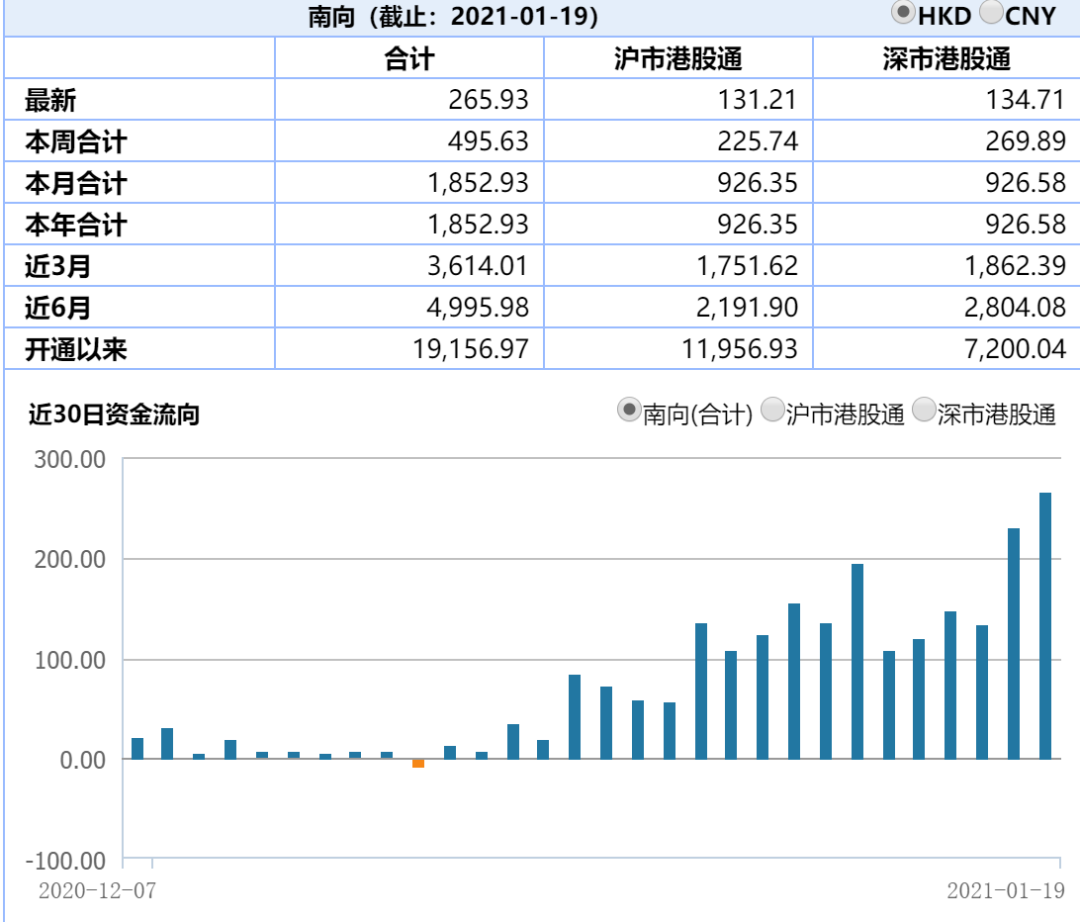This screenshot has height=922, width=1080.
Task: Click the 7,200.04 cell value
Action: tap(1015, 349)
